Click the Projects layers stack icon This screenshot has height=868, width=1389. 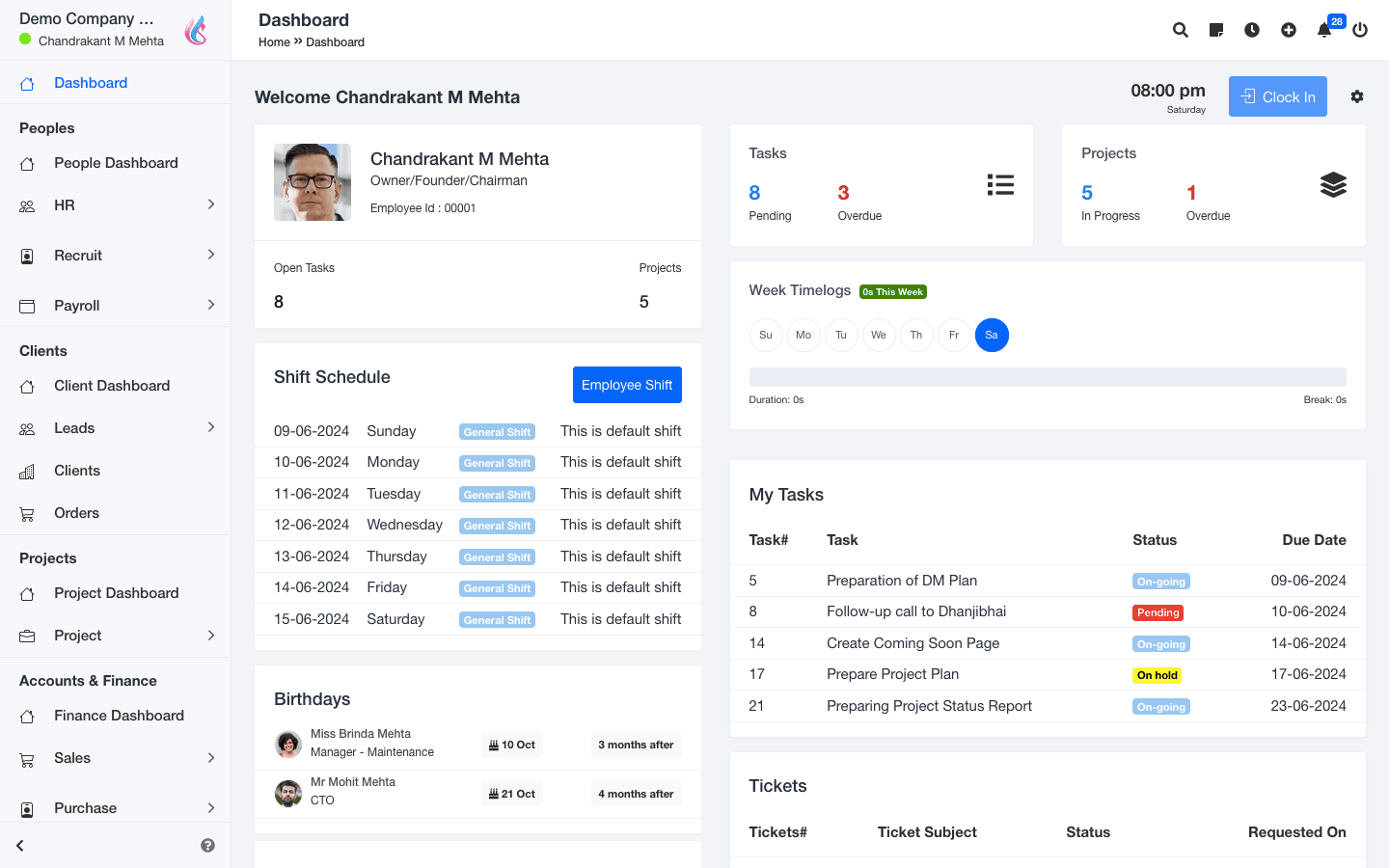[x=1333, y=185]
